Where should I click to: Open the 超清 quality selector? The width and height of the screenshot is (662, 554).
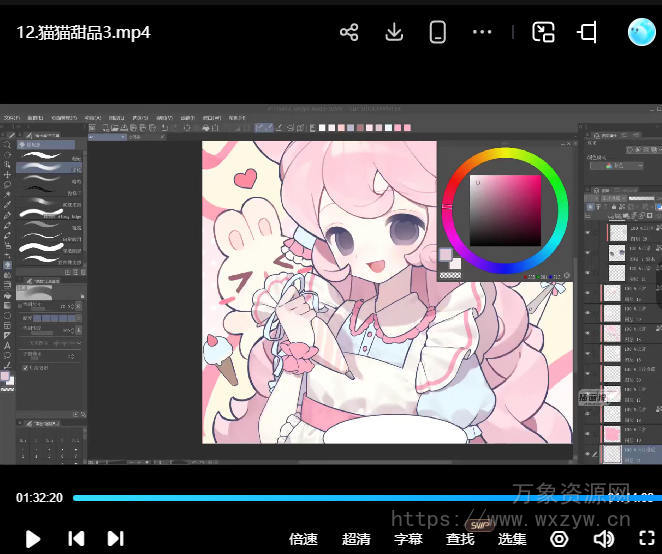[x=356, y=539]
